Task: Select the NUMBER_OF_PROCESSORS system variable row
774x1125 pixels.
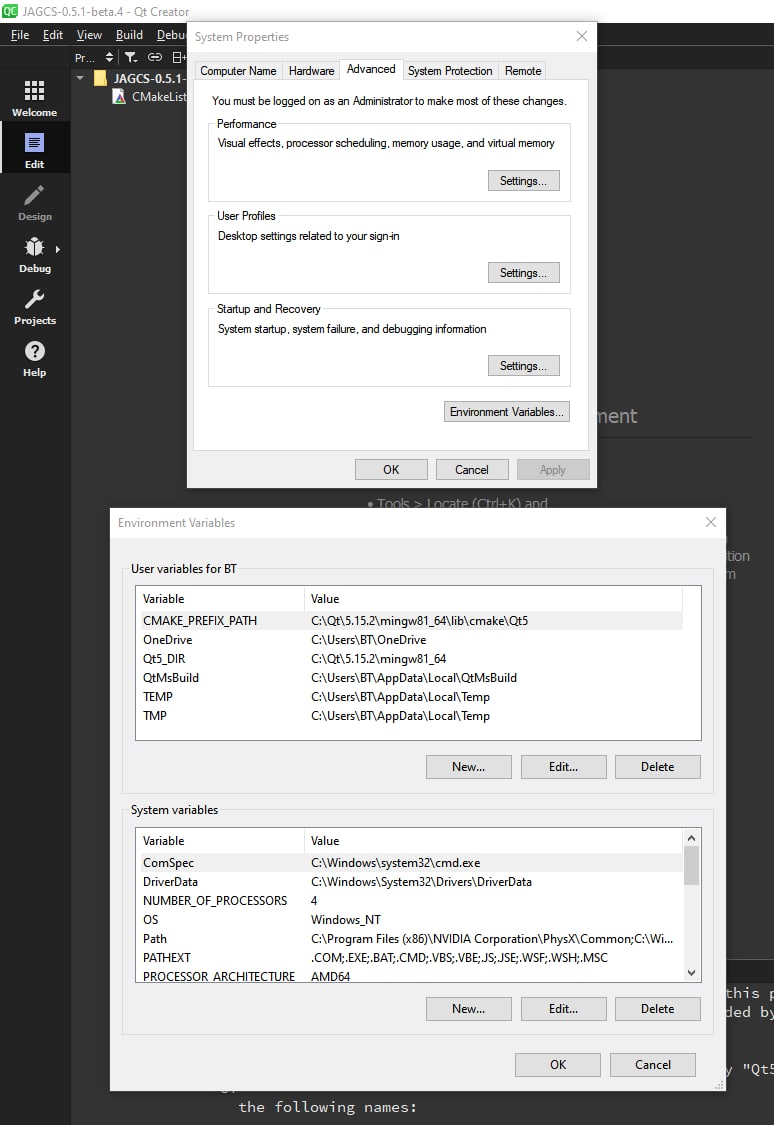Action: [409, 900]
